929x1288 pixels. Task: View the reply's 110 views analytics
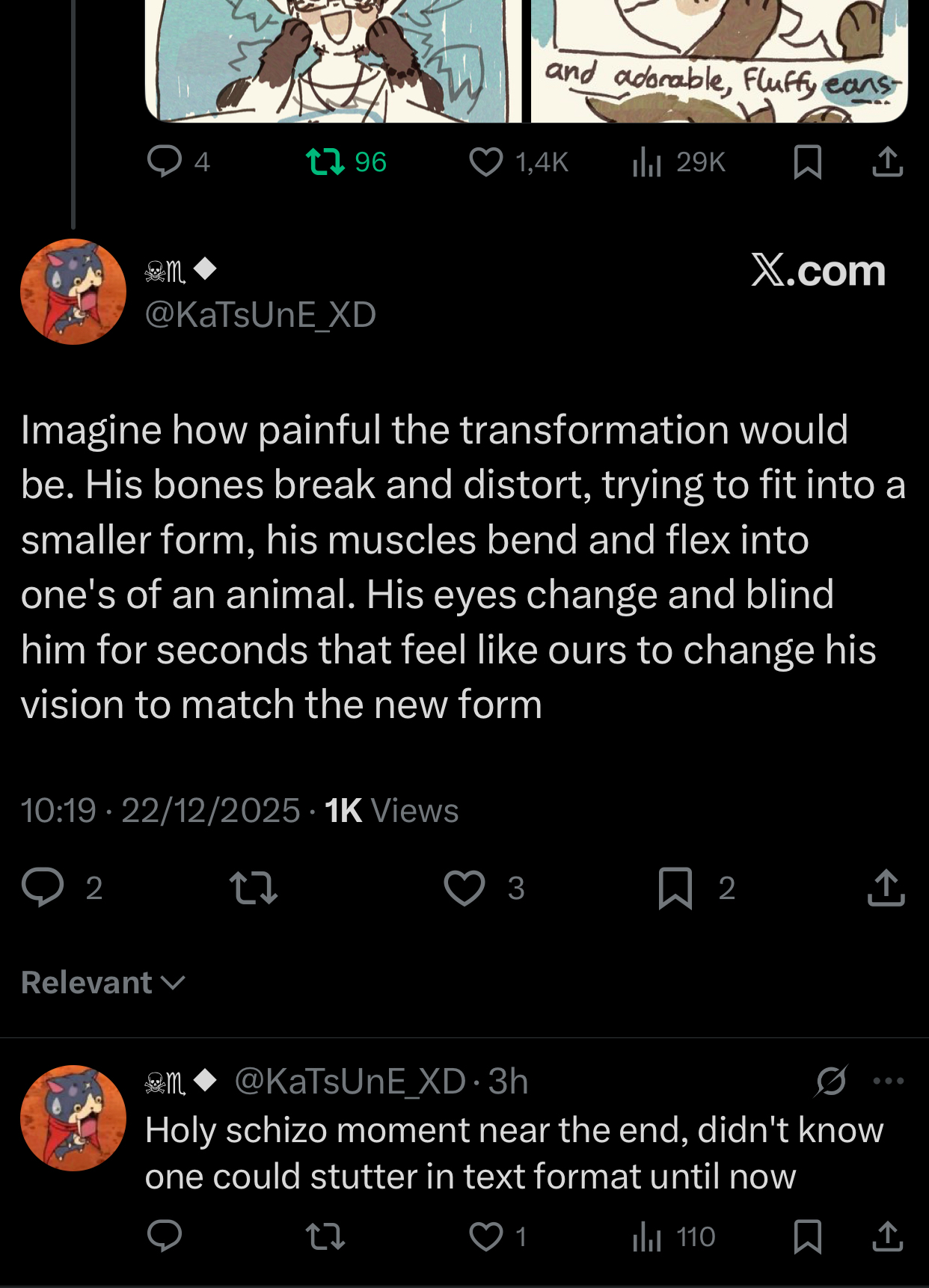648,1236
